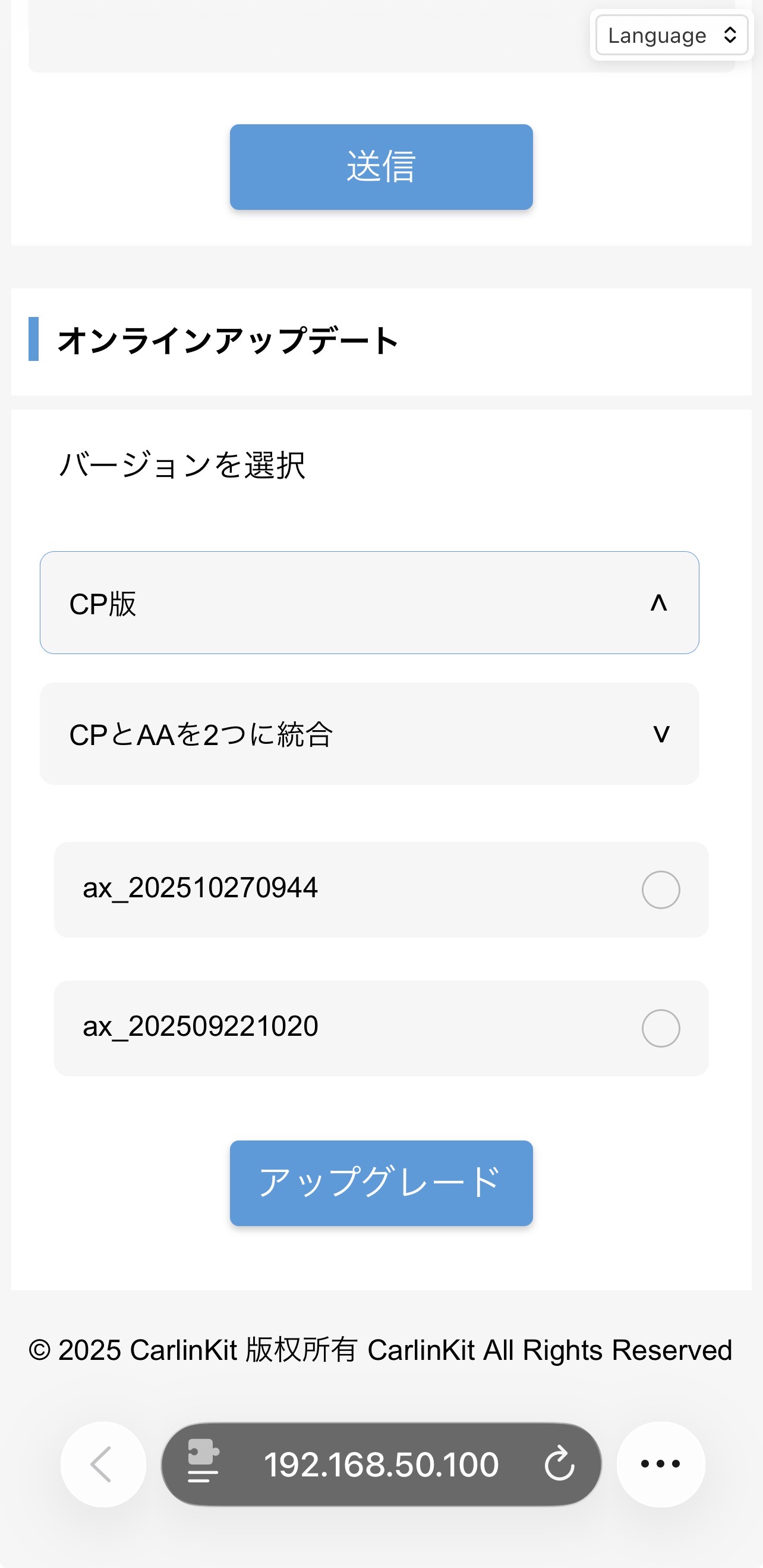The width and height of the screenshot is (763, 1568).
Task: Select firmware radio button ax_202509221020
Action: (660, 1028)
